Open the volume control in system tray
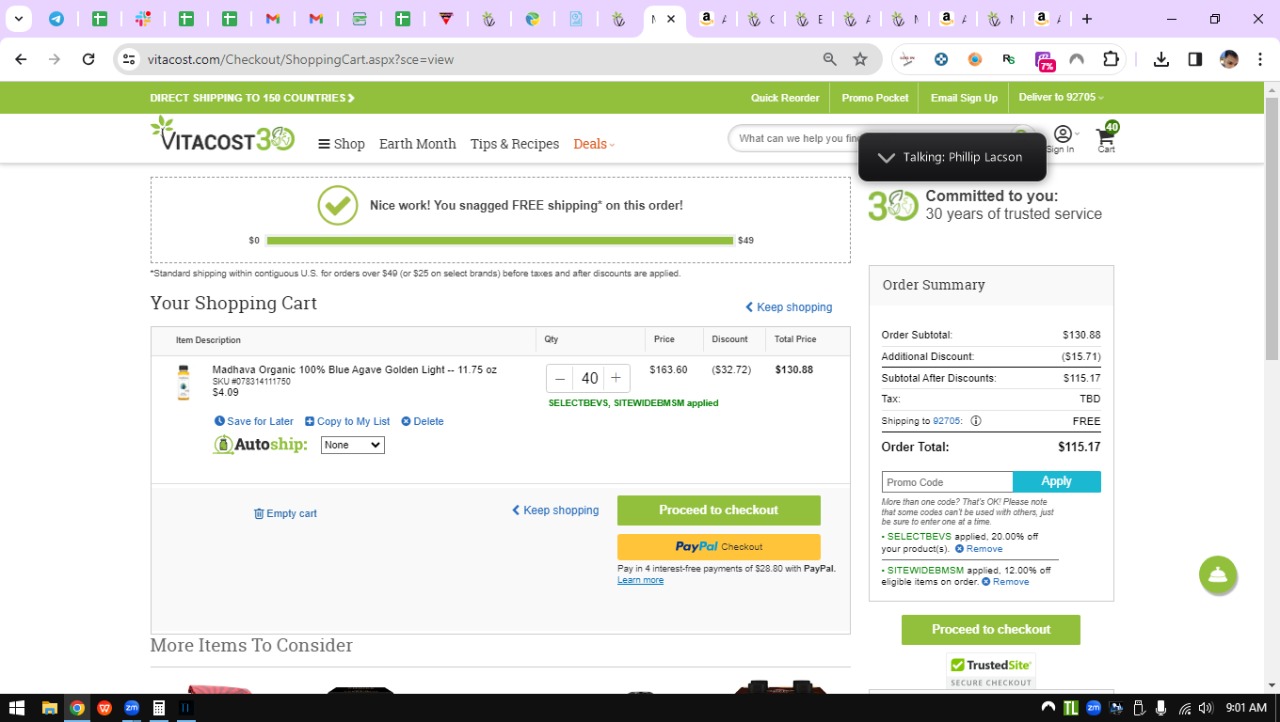1280x722 pixels. (x=1205, y=708)
